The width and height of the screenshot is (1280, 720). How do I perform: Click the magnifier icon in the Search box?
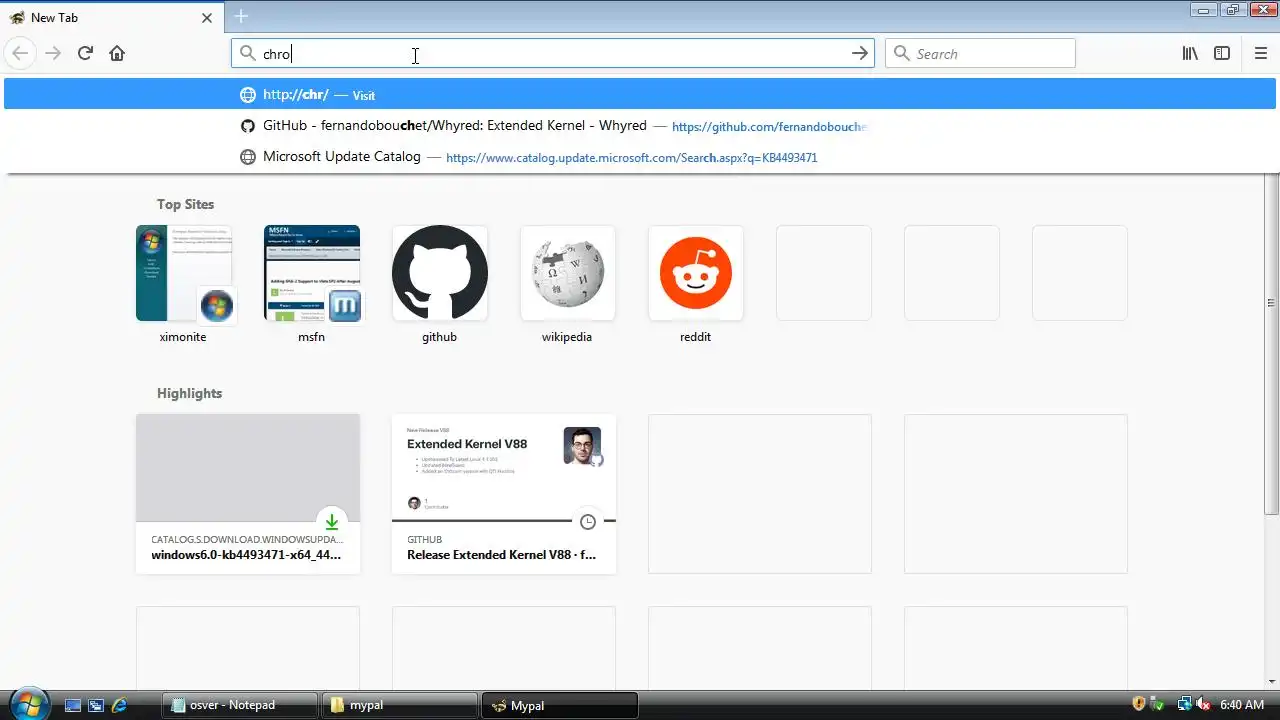902,53
